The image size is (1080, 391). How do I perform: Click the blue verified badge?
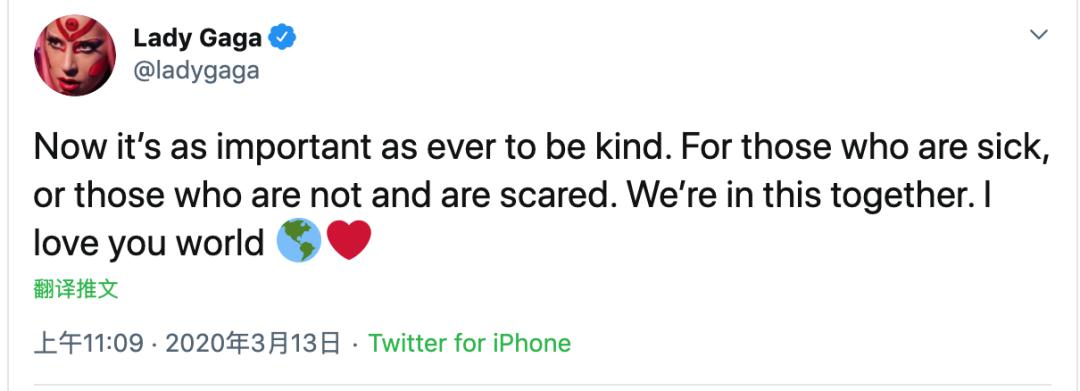tap(282, 37)
